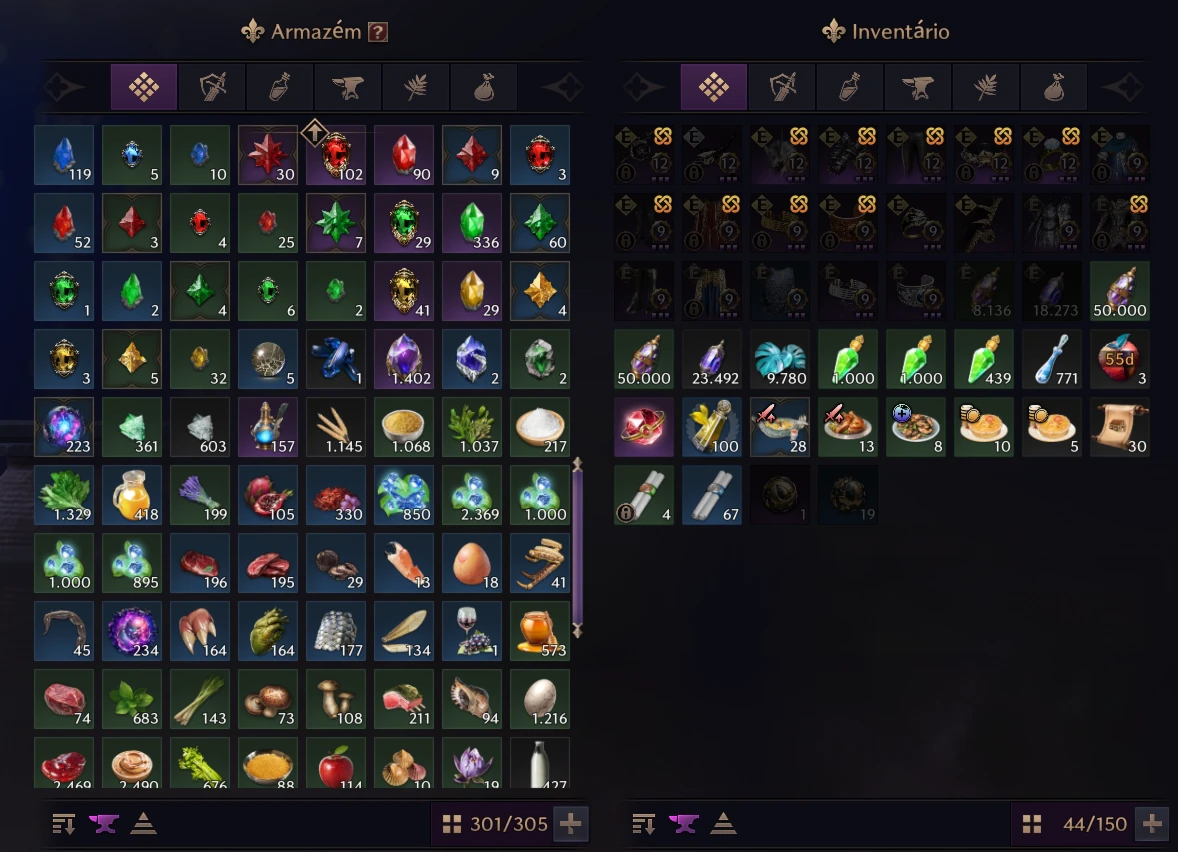1178x852 pixels.
Task: Open the anvil crafting filter in Armazém
Action: (x=348, y=87)
